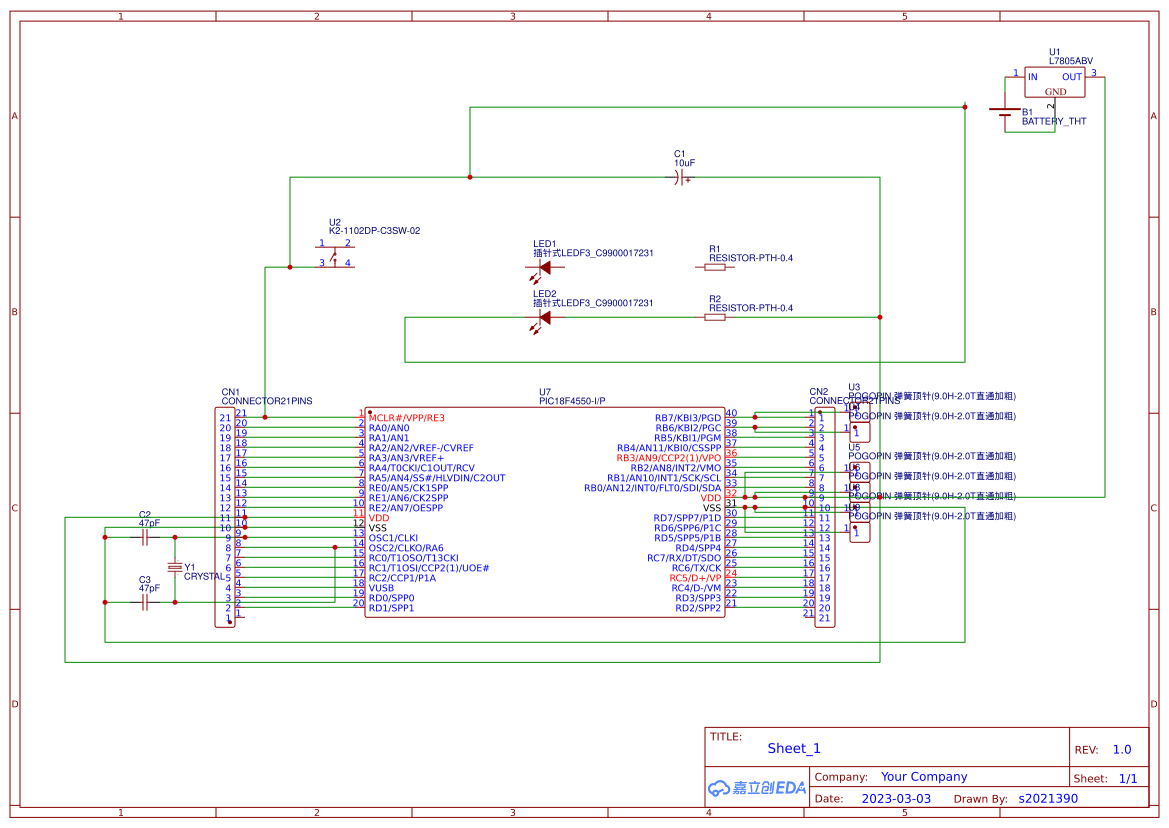
Task: Click the R1 resistor symbol
Action: tap(715, 268)
